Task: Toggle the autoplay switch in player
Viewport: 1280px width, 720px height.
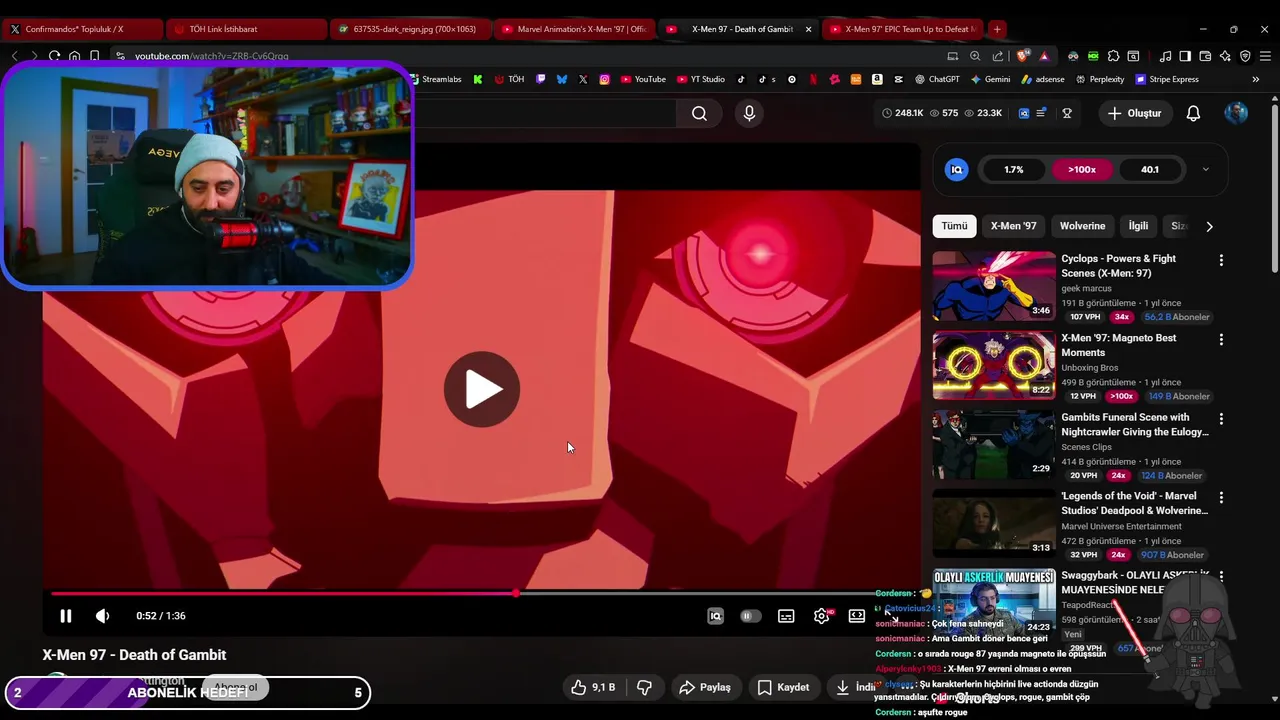Action: [750, 616]
